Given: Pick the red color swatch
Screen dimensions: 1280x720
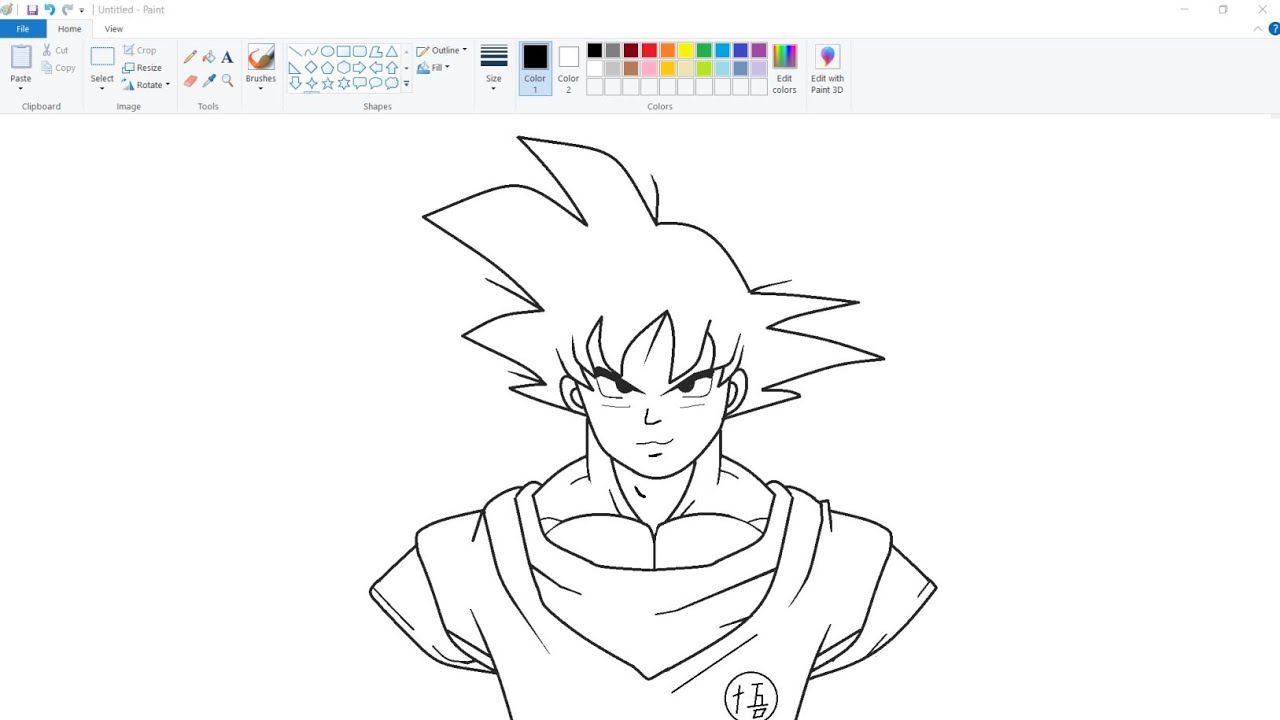Looking at the screenshot, I should (x=649, y=50).
